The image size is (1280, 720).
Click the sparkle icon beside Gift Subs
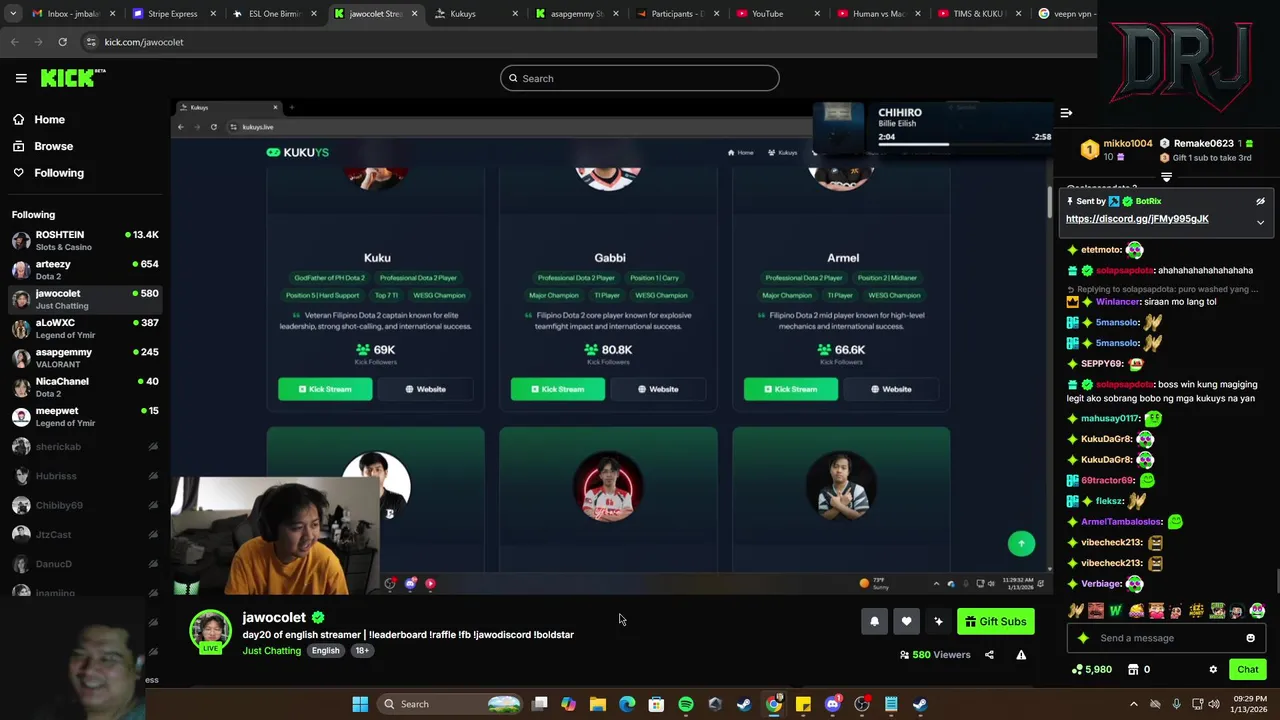[938, 621]
